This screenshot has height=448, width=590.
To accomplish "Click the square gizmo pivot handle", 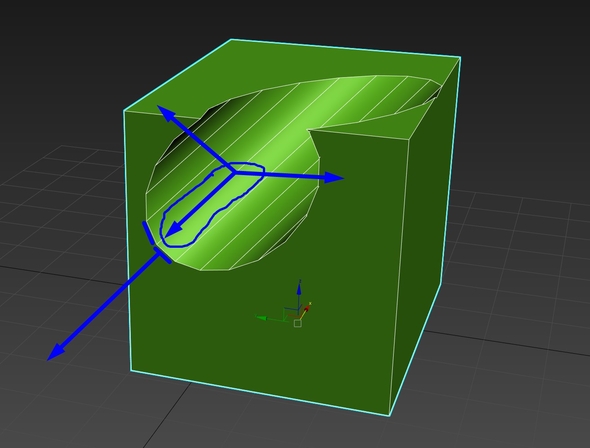I will (x=297, y=323).
